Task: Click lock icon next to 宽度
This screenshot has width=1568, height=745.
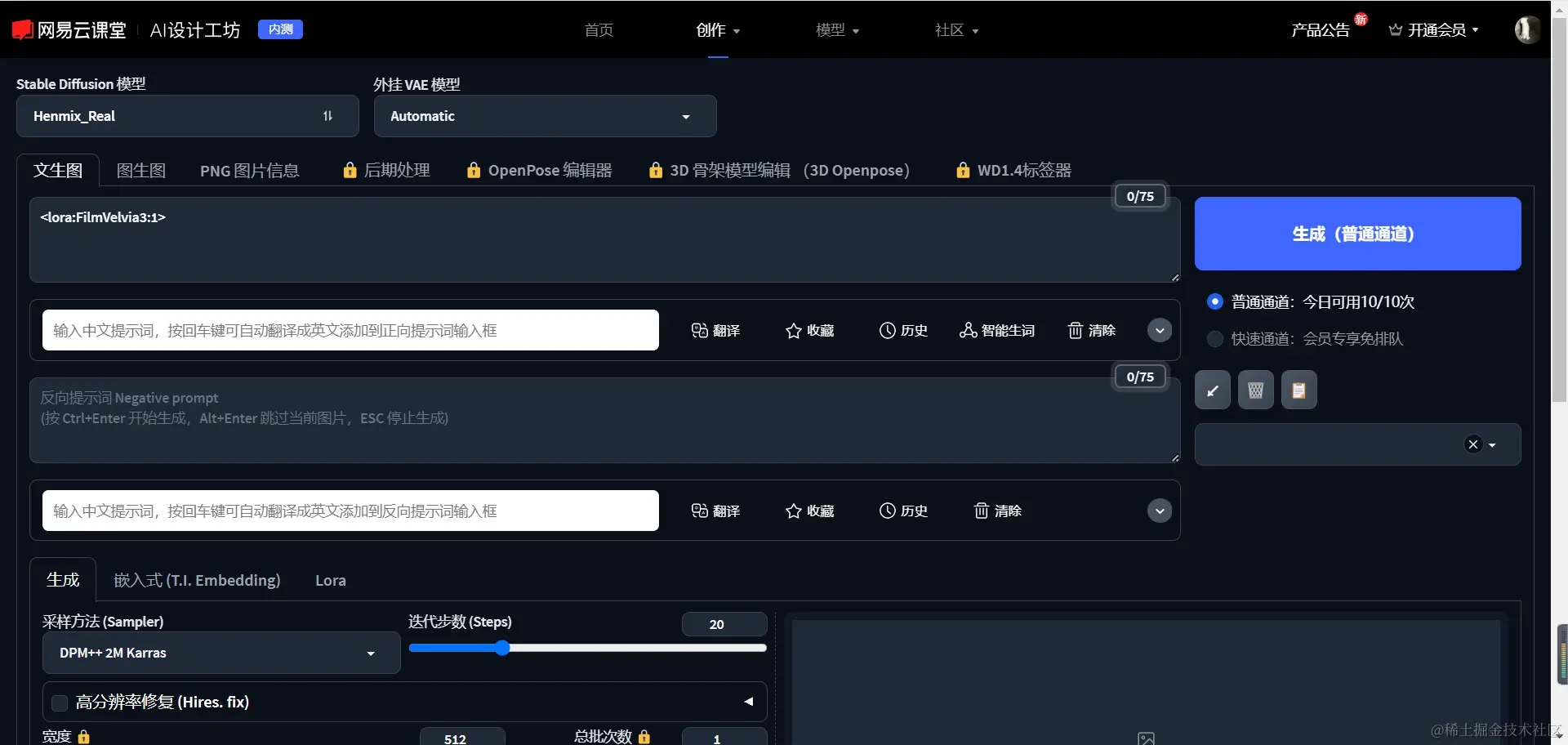Action: pyautogui.click(x=84, y=737)
